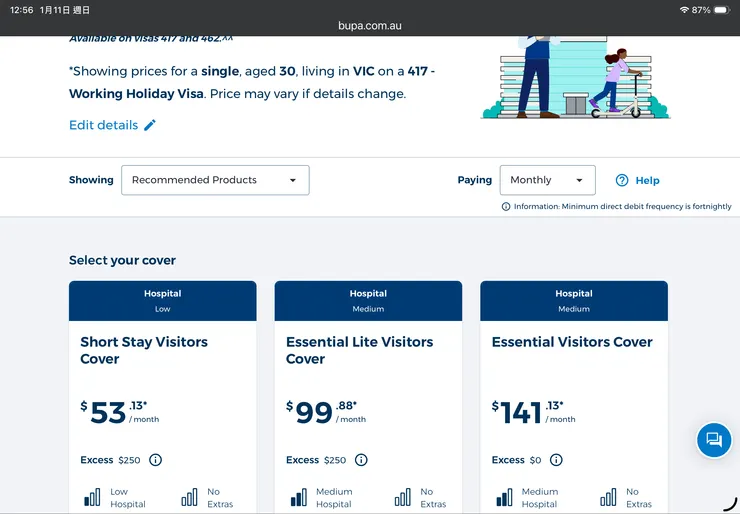Select the Essential Lite Visitors Cover title

[x=359, y=350]
